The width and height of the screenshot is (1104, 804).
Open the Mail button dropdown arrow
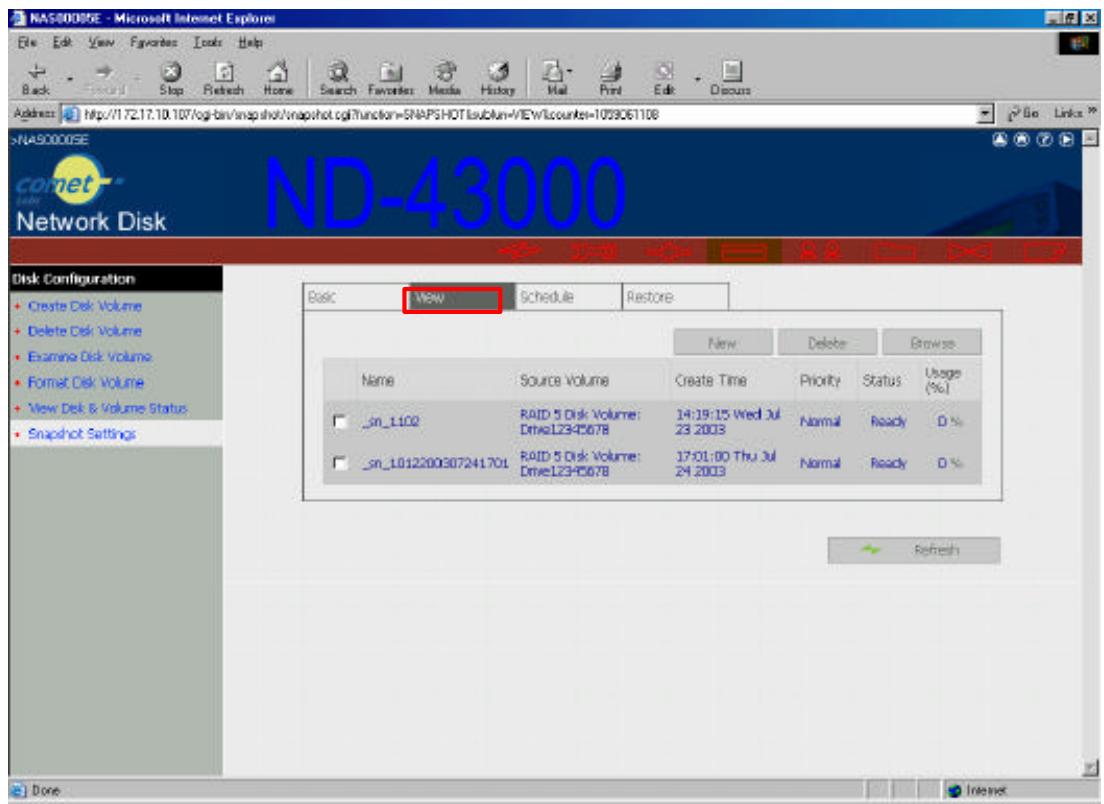point(570,72)
